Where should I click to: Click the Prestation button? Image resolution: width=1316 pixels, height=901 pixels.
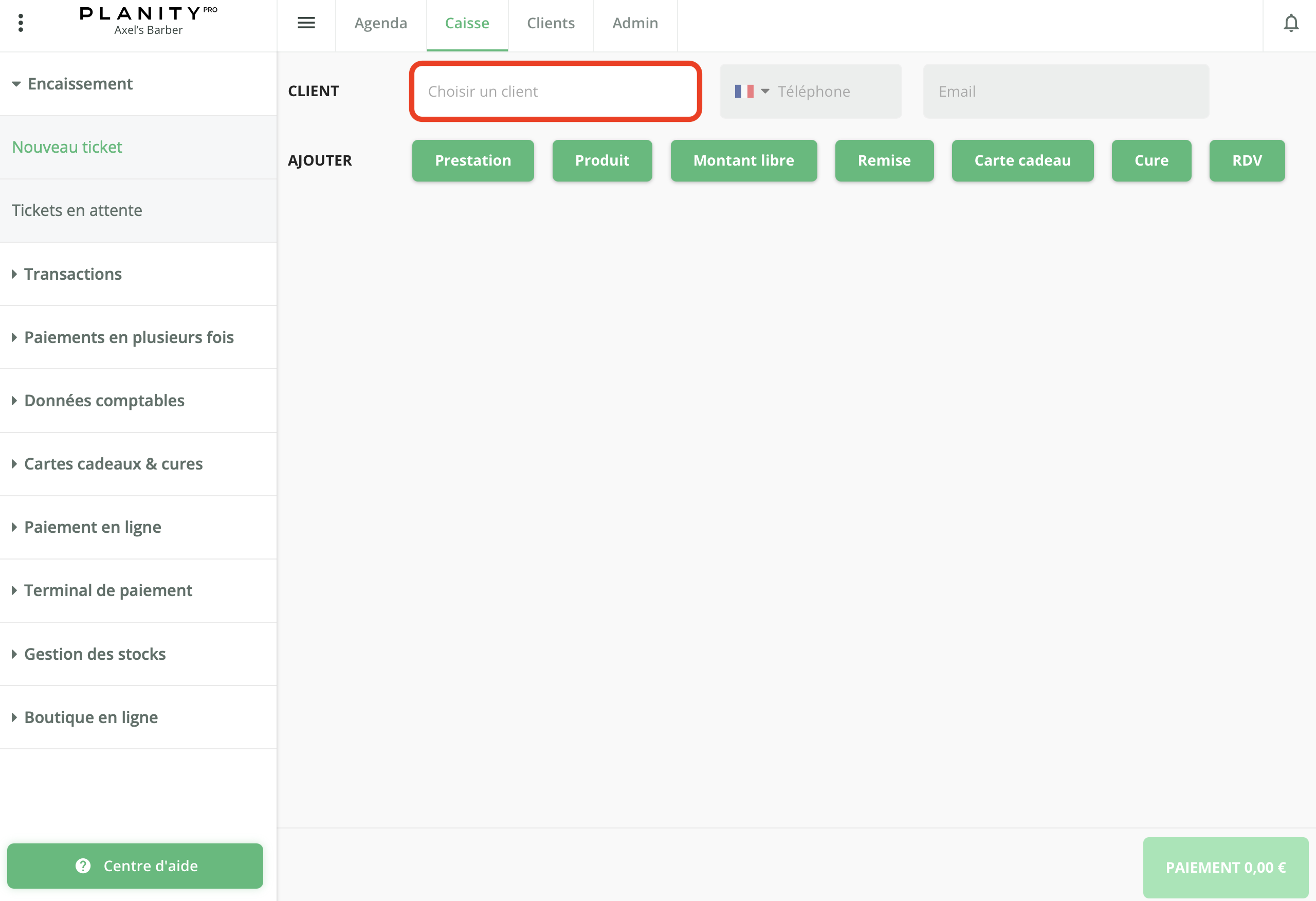473,161
